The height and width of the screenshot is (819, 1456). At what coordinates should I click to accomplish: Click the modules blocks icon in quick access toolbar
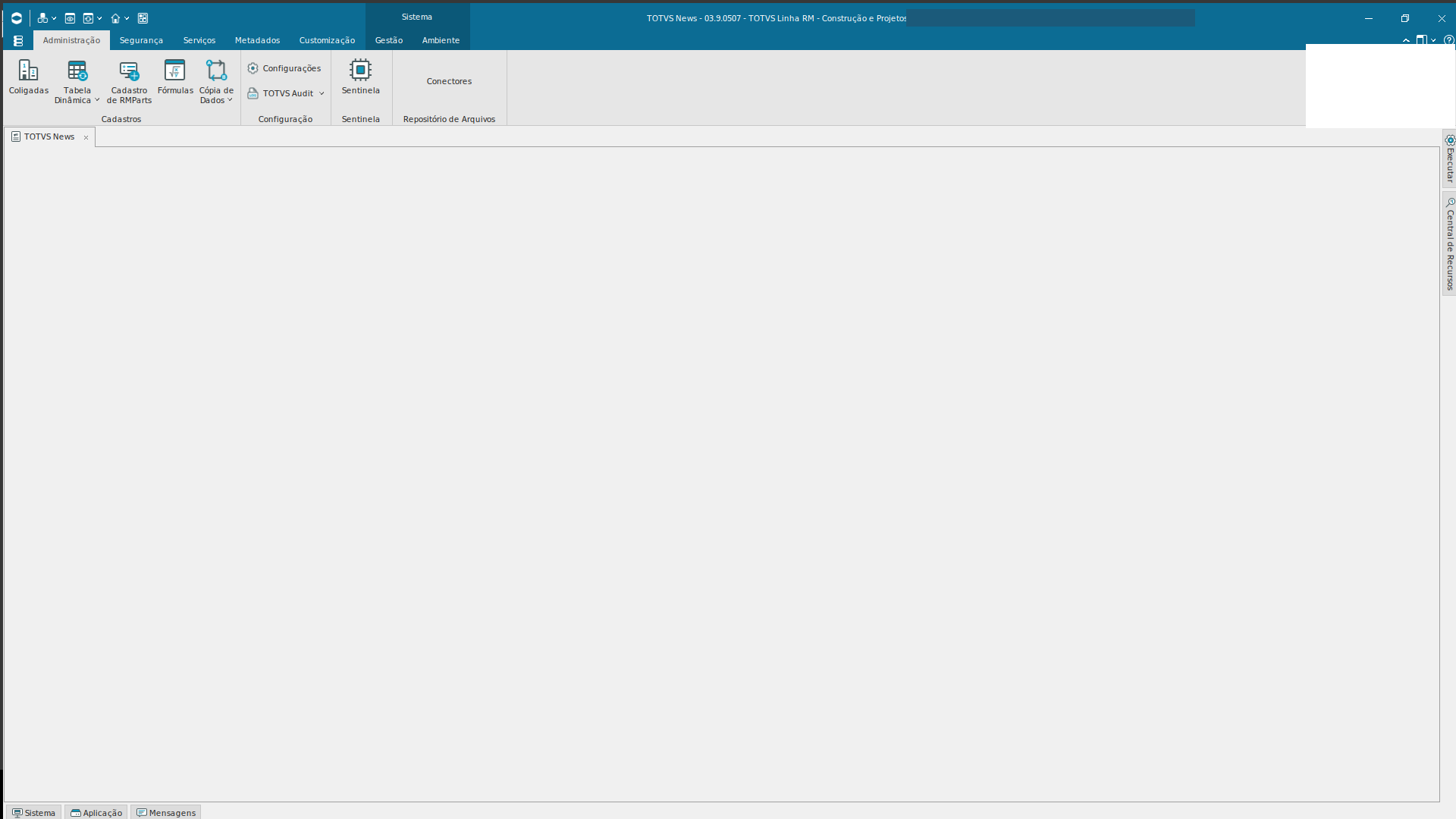(x=42, y=18)
